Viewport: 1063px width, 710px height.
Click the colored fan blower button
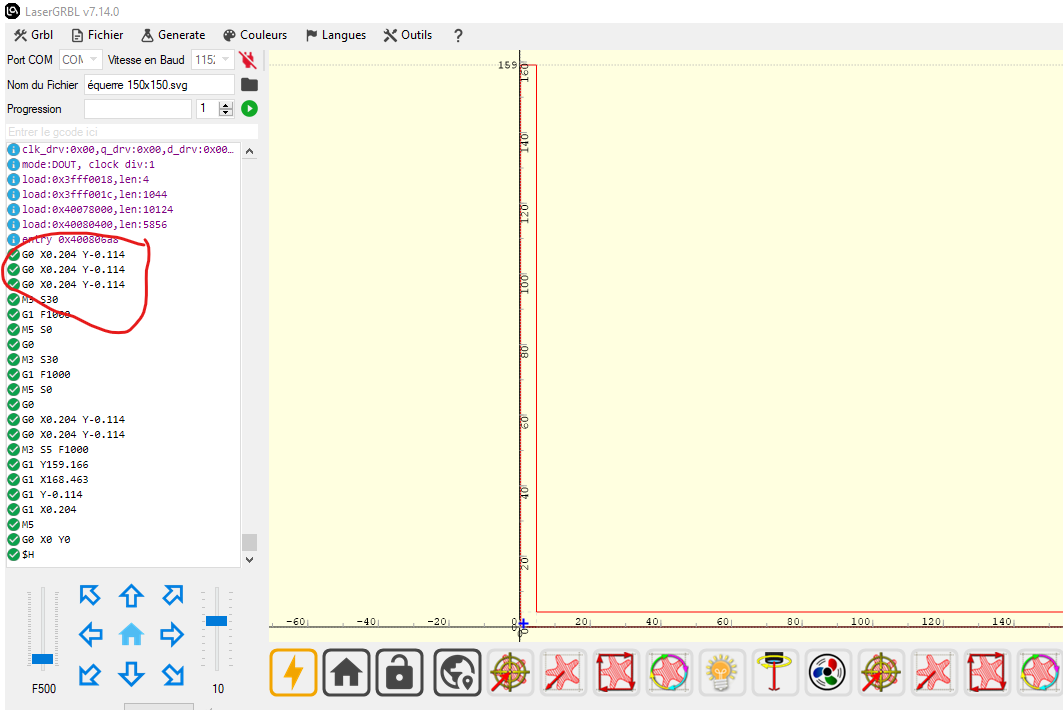pyautogui.click(x=827, y=672)
